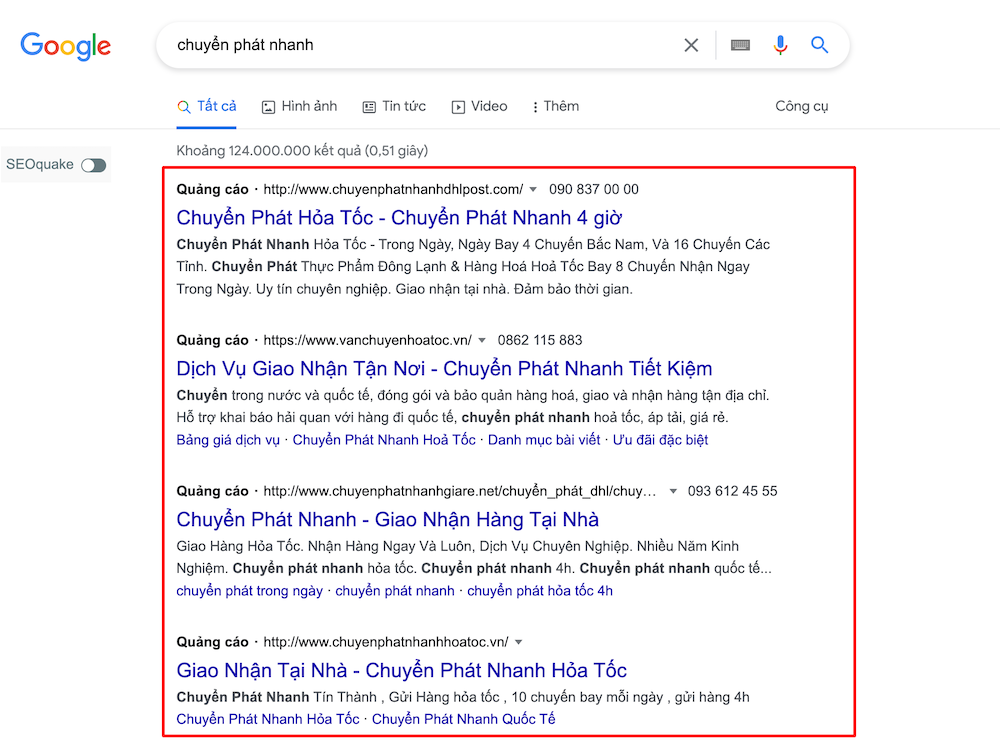This screenshot has width=1000, height=753.
Task: Open the on-screen keyboard icon
Action: point(740,45)
